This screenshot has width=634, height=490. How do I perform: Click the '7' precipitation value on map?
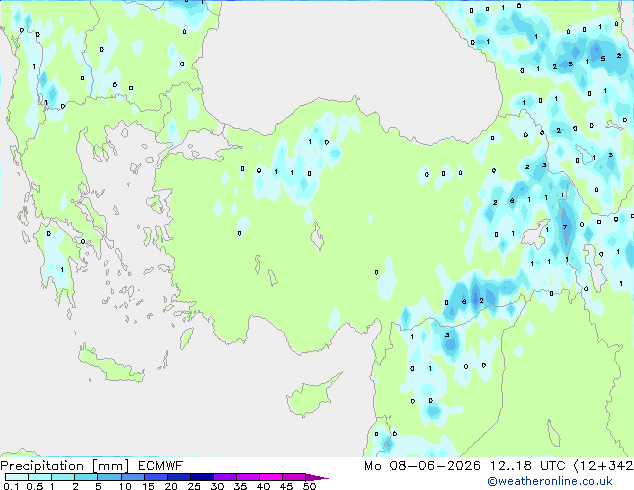[565, 227]
